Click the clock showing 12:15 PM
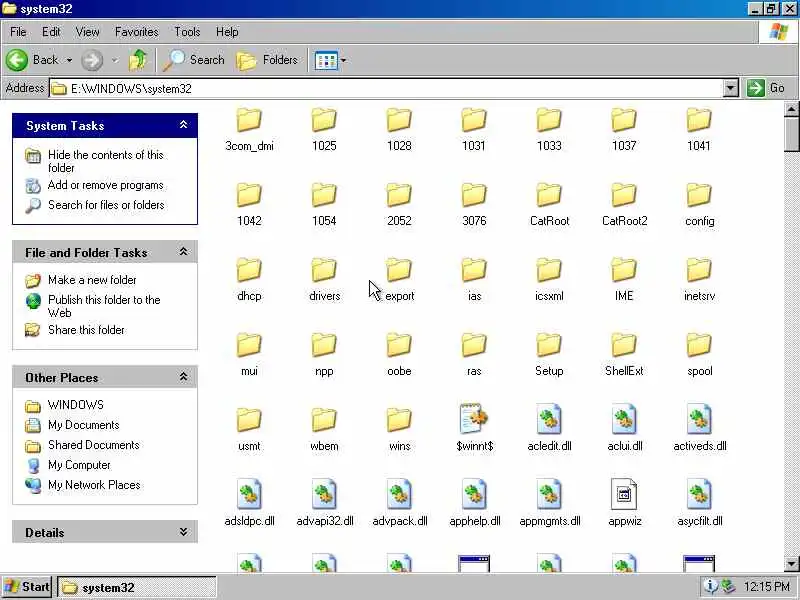Viewport: 800px width, 600px height. [767, 587]
